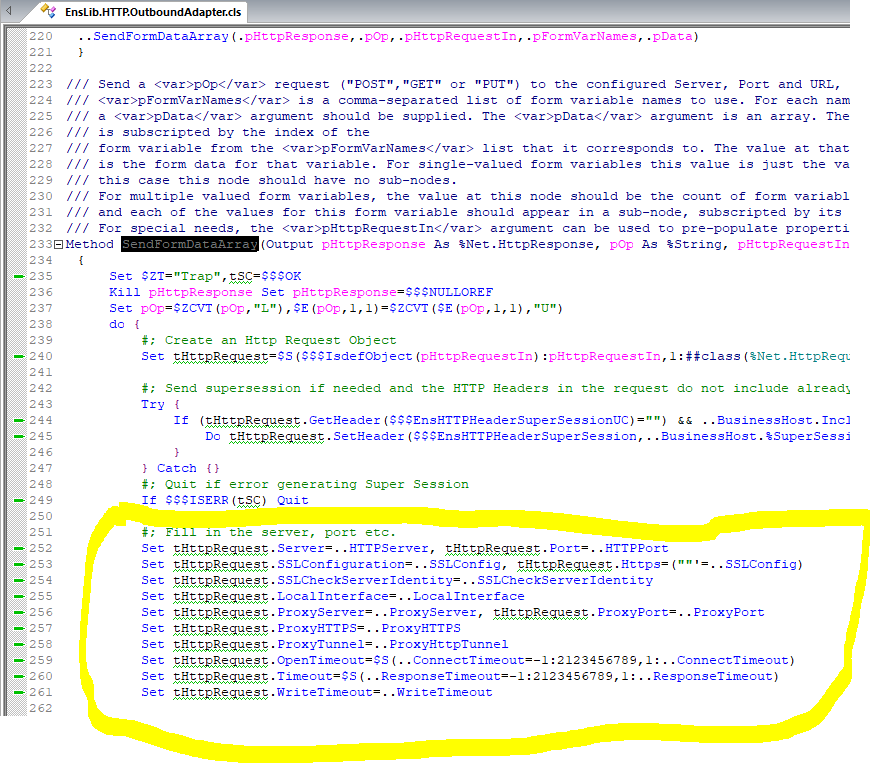Image resolution: width=870 pixels, height=763 pixels.
Task: Click the green marker at line 249
Action: pos(19,501)
